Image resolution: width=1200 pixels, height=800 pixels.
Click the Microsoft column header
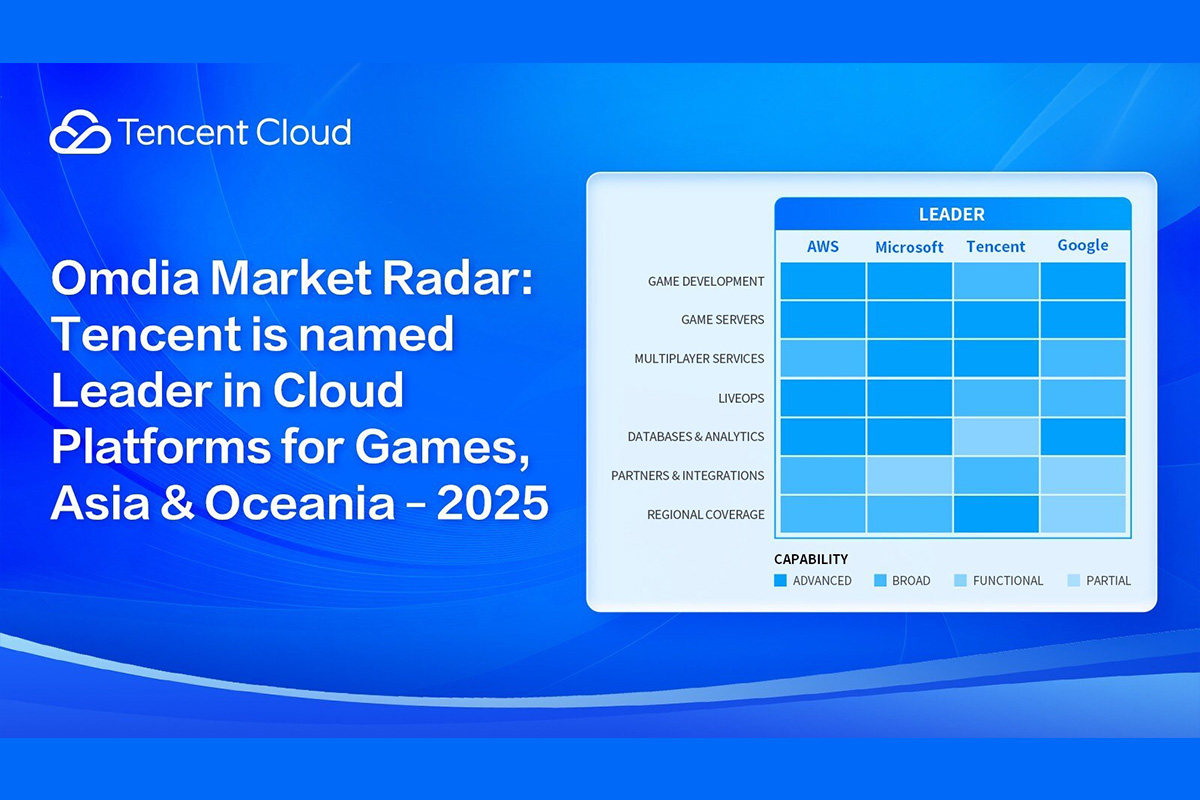pos(909,247)
